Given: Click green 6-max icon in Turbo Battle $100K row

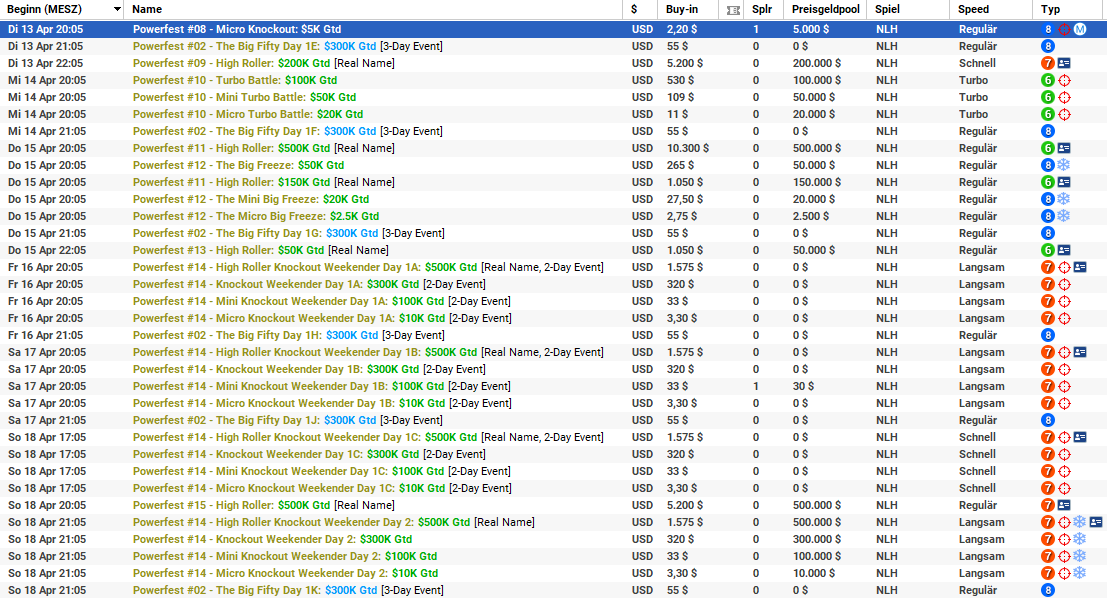Looking at the screenshot, I should pos(1048,80).
